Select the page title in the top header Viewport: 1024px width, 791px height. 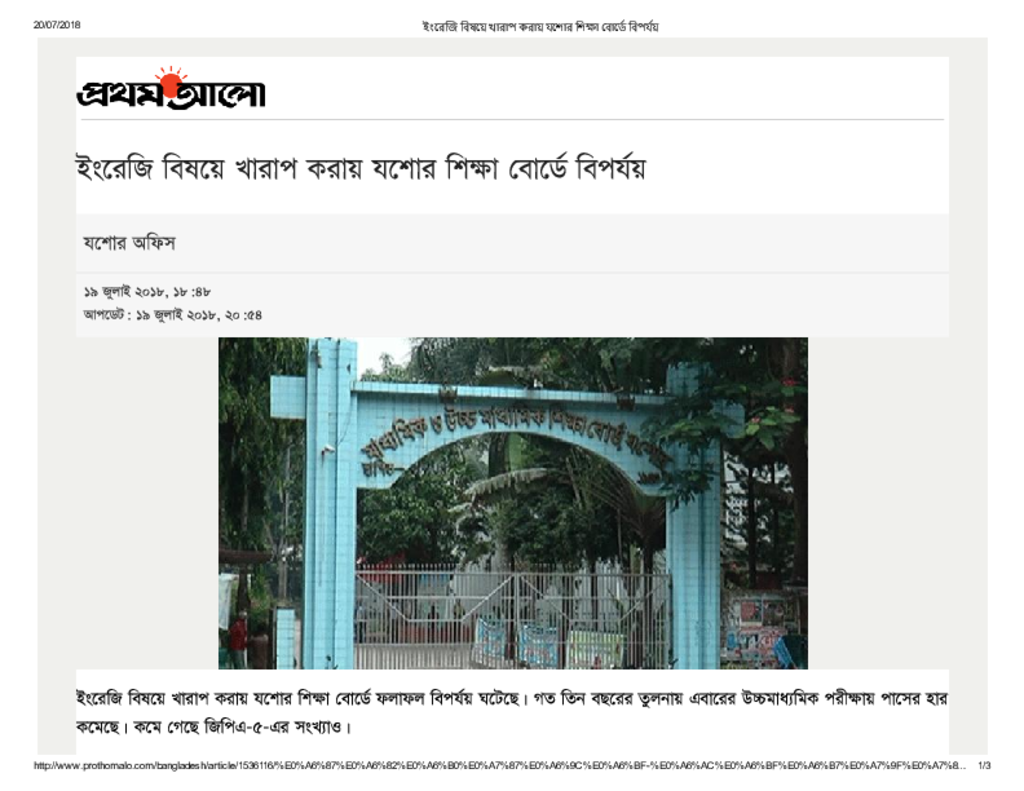(x=540, y=27)
